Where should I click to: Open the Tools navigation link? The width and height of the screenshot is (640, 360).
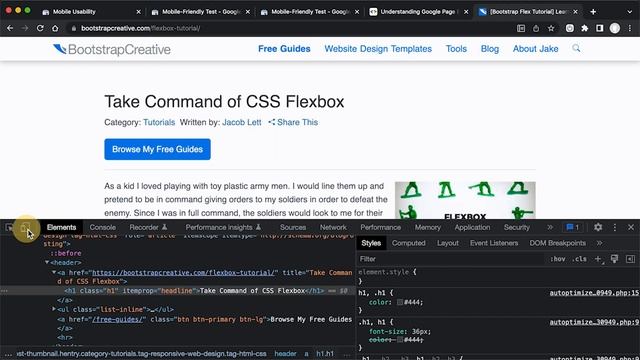[456, 49]
